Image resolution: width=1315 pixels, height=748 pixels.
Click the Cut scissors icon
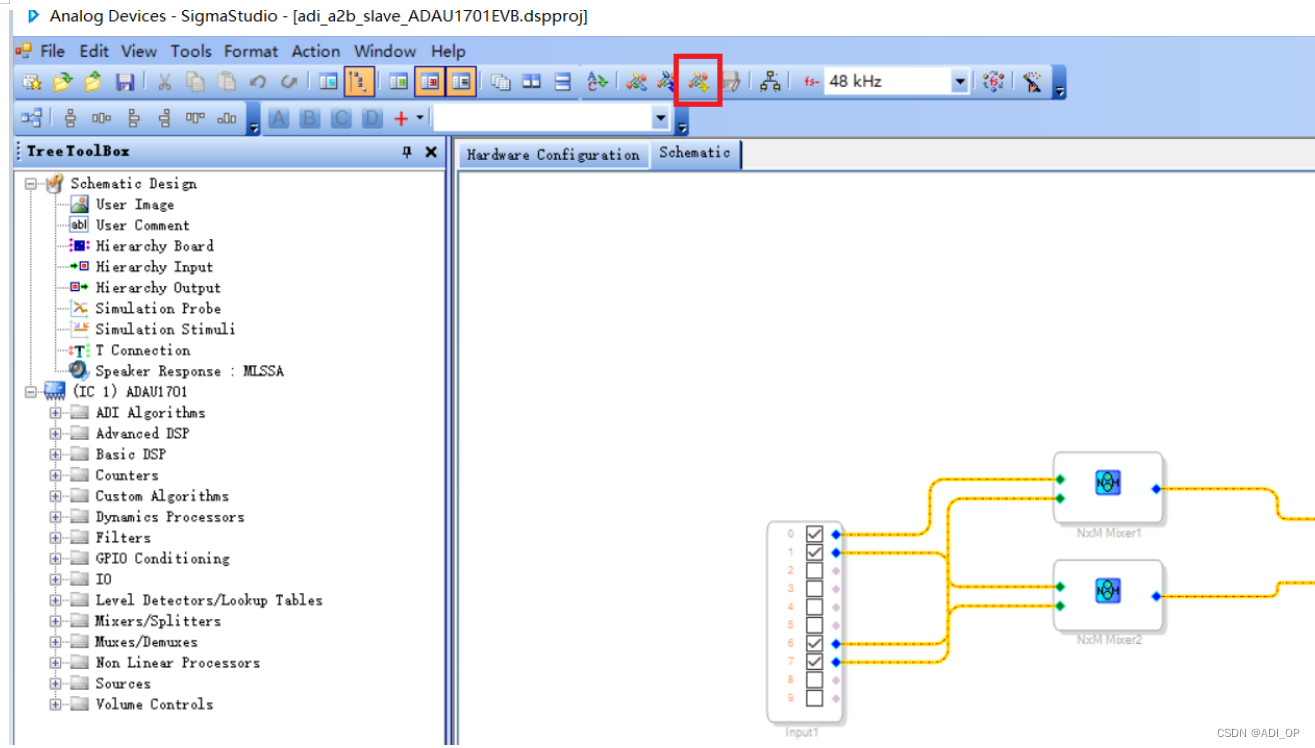[165, 82]
